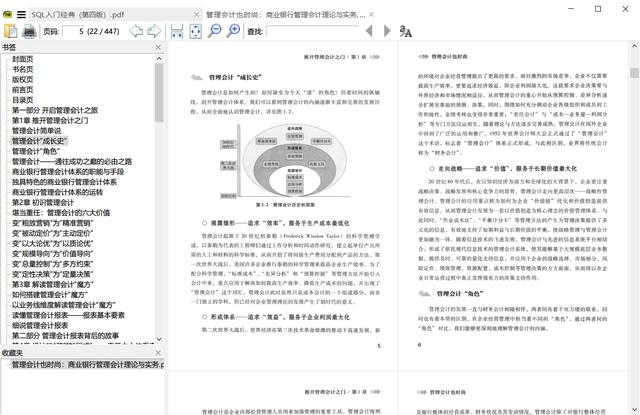Close the SQL入门经典 tab
640x415 pixels.
(x=196, y=15)
